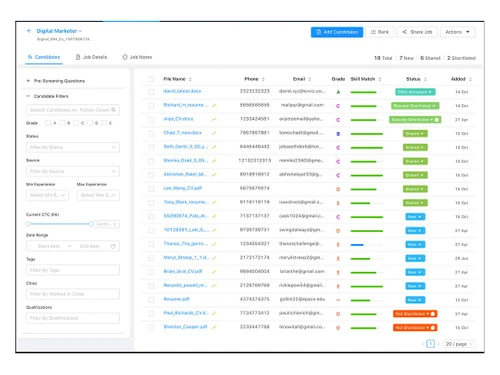Open the Offer Accepted status dropdown for david_latest
The width and height of the screenshot is (500, 375).
click(415, 92)
